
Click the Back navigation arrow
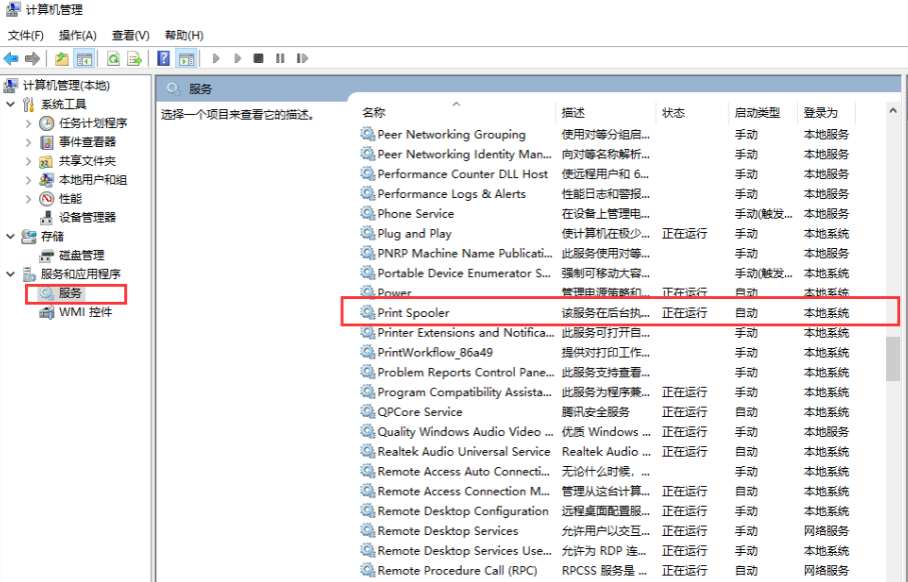pyautogui.click(x=10, y=58)
